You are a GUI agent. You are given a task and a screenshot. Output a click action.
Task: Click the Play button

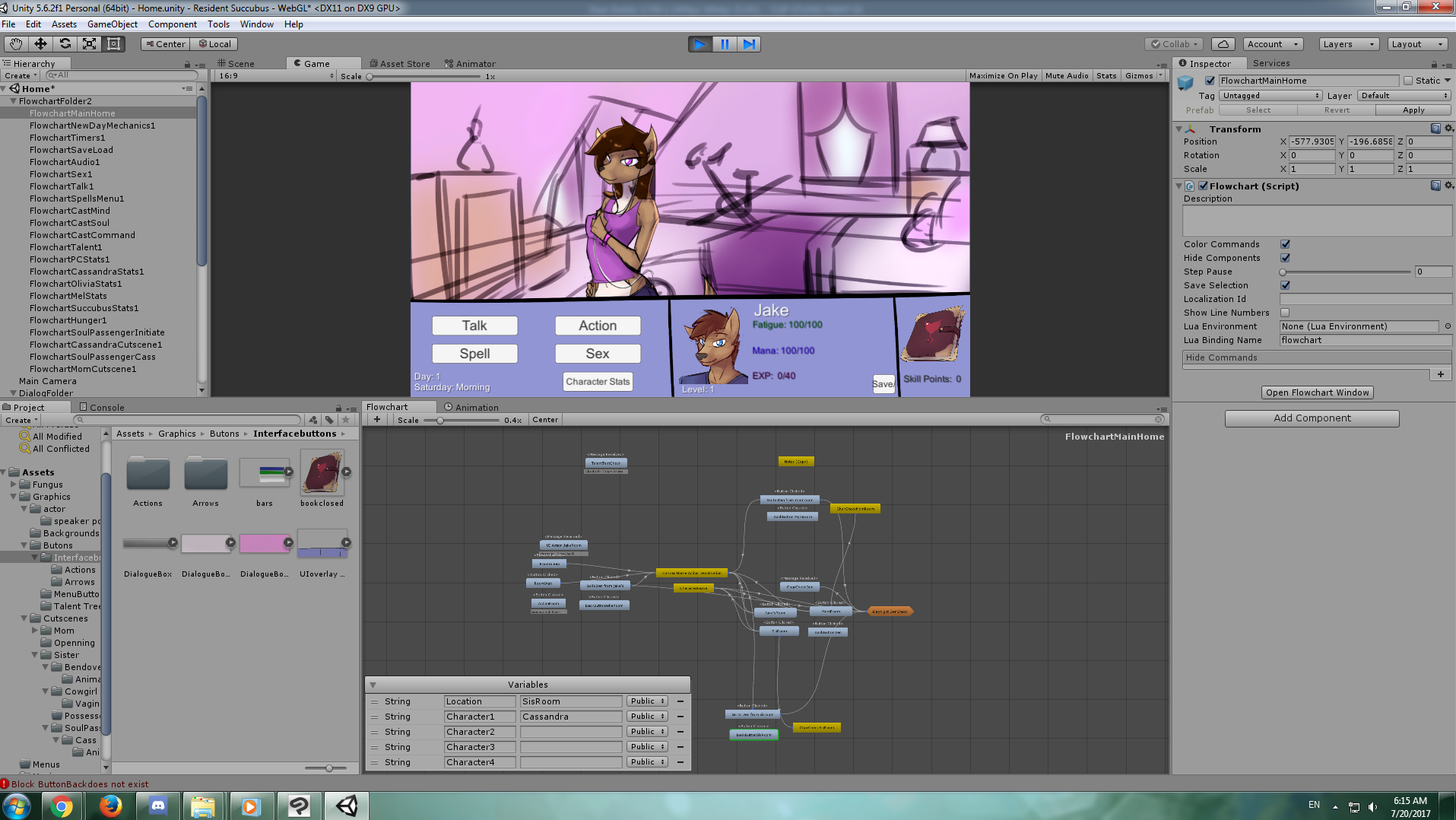click(699, 44)
